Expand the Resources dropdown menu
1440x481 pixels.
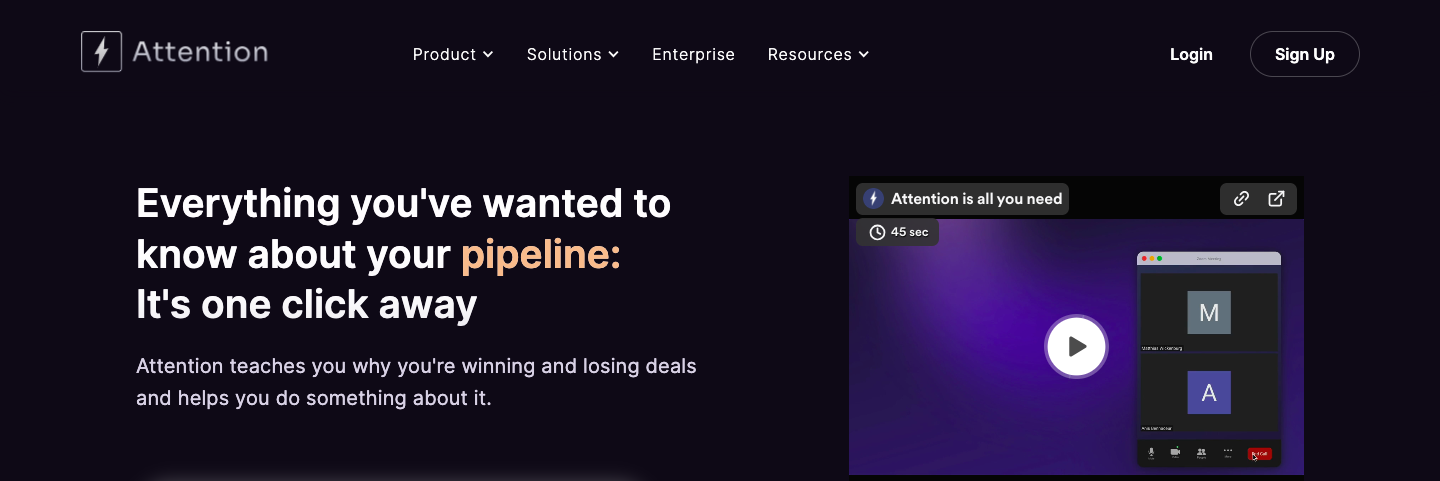(x=818, y=54)
